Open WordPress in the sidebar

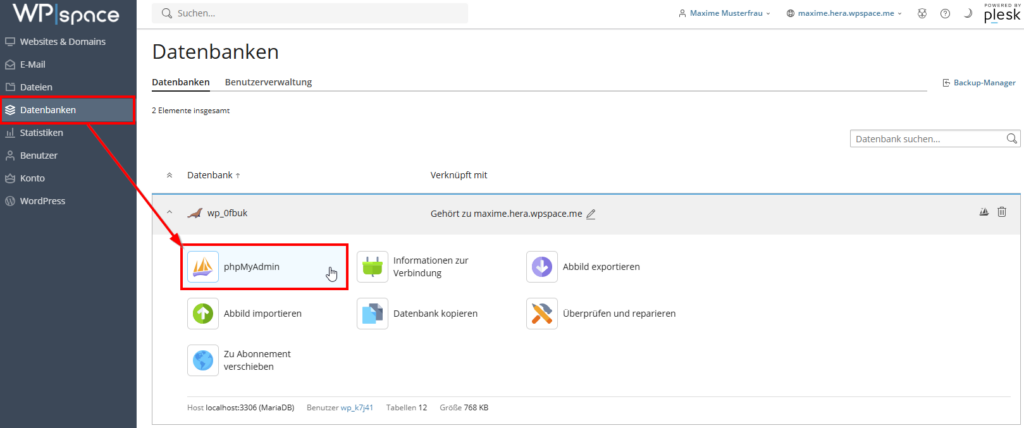click(x=69, y=201)
